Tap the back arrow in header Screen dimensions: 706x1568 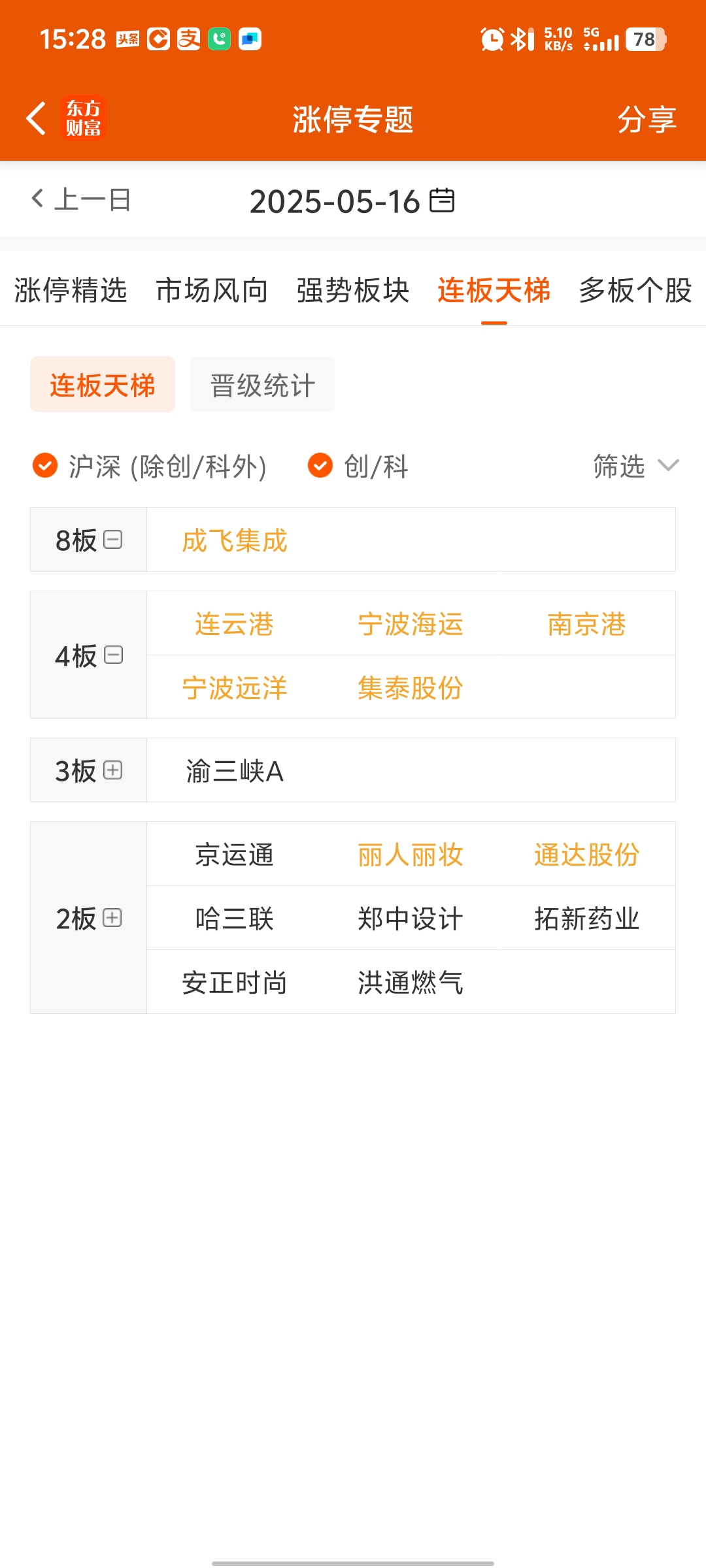tap(36, 118)
